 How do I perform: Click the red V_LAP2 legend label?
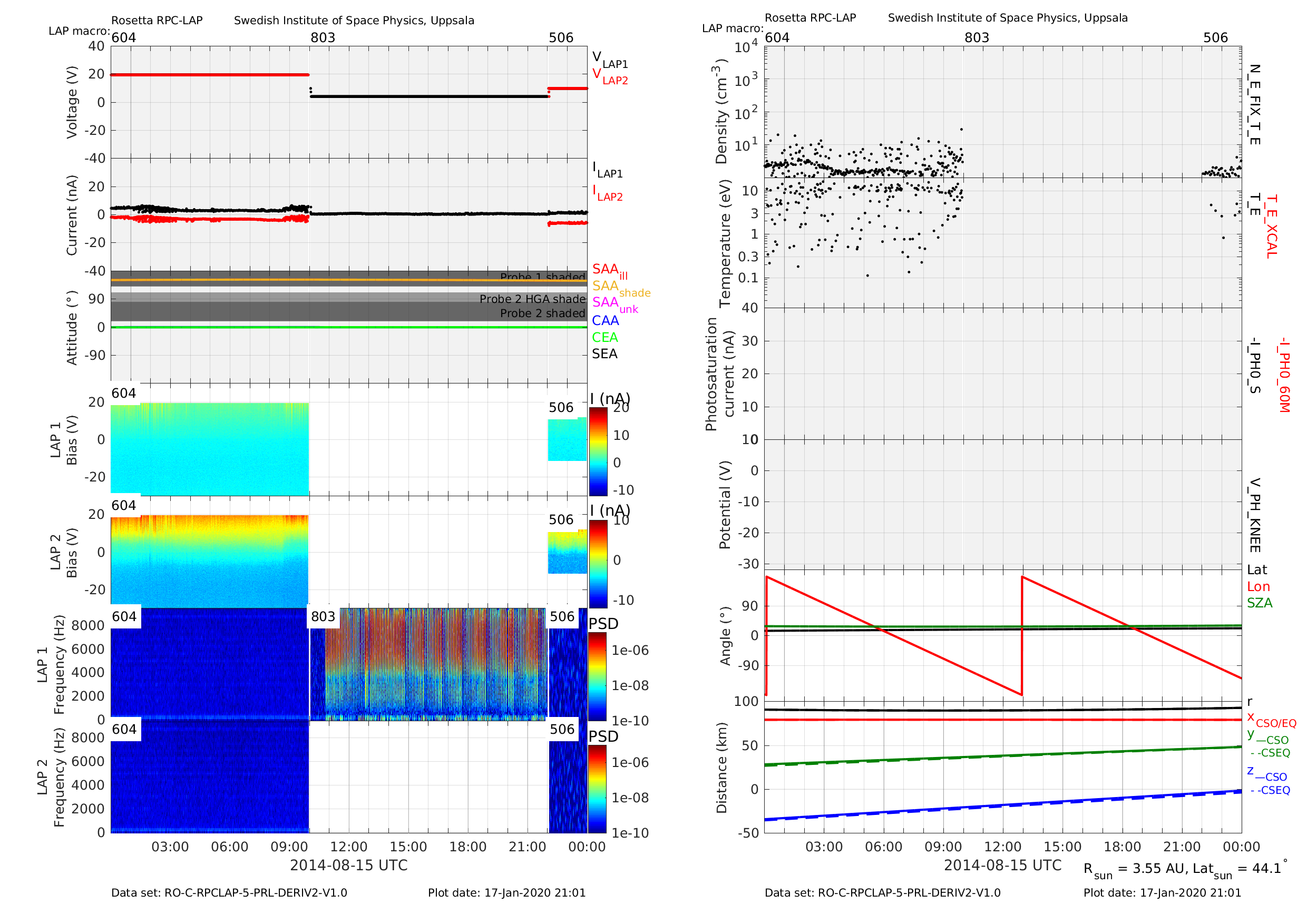tap(610, 77)
